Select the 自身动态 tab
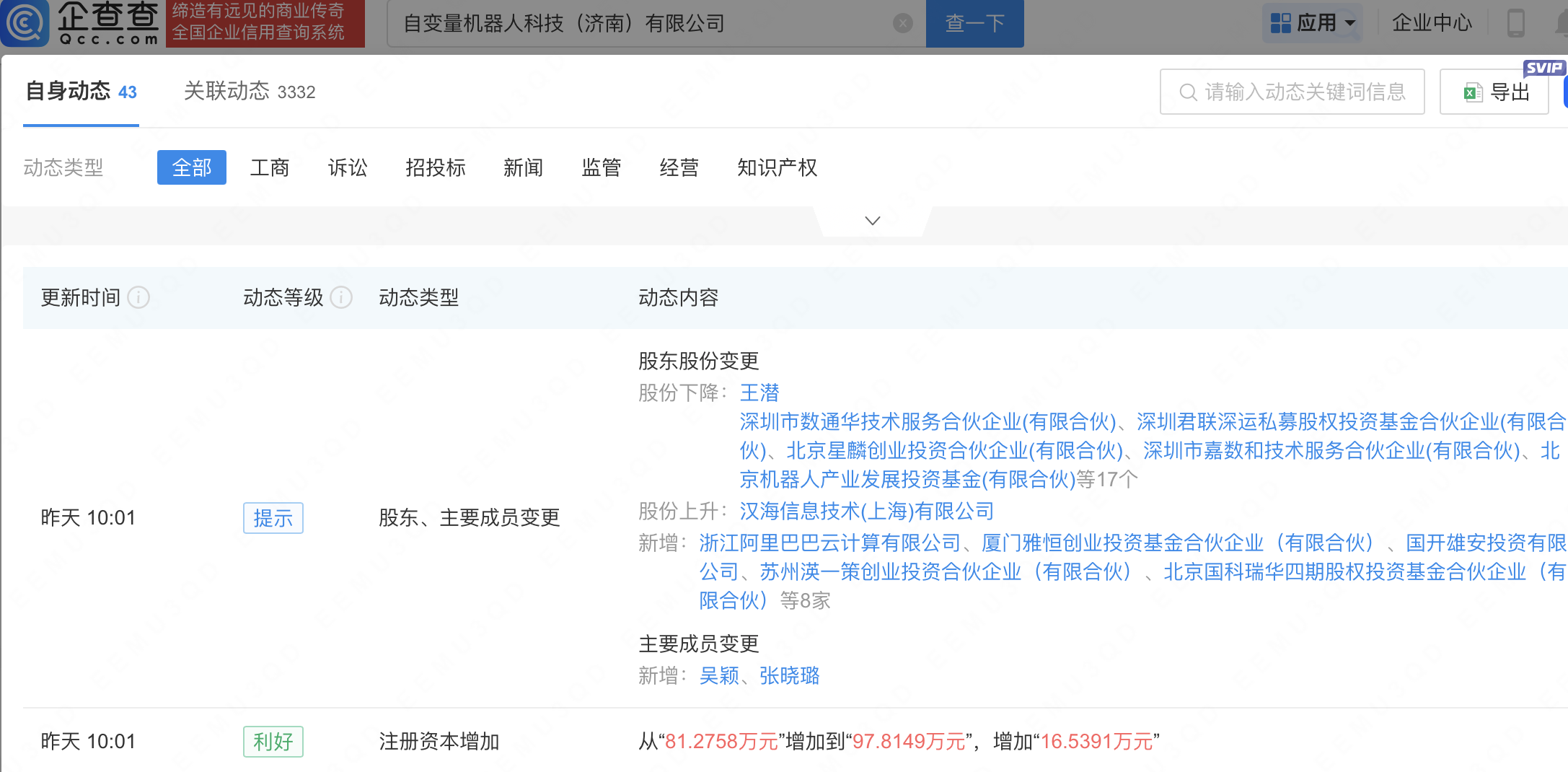Viewport: 1568px width, 772px height. pyautogui.click(x=81, y=92)
